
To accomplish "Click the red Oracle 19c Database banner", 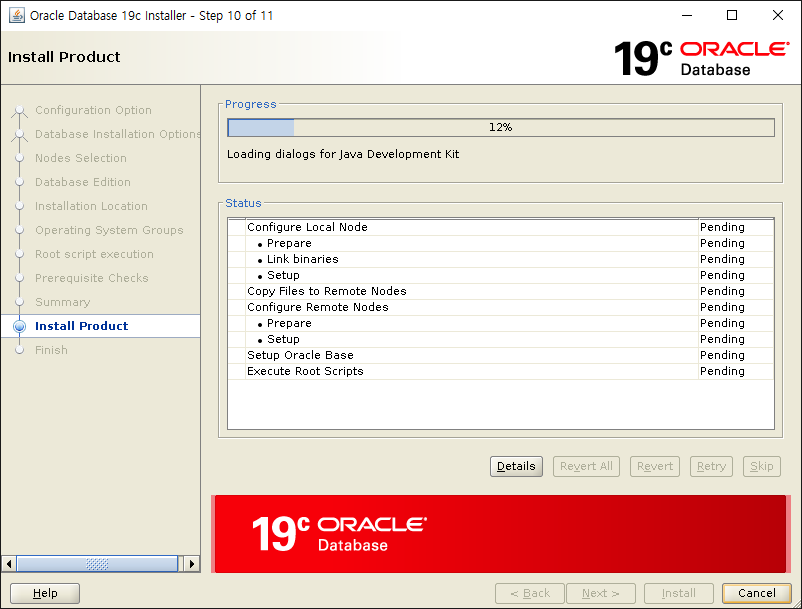I will [501, 534].
